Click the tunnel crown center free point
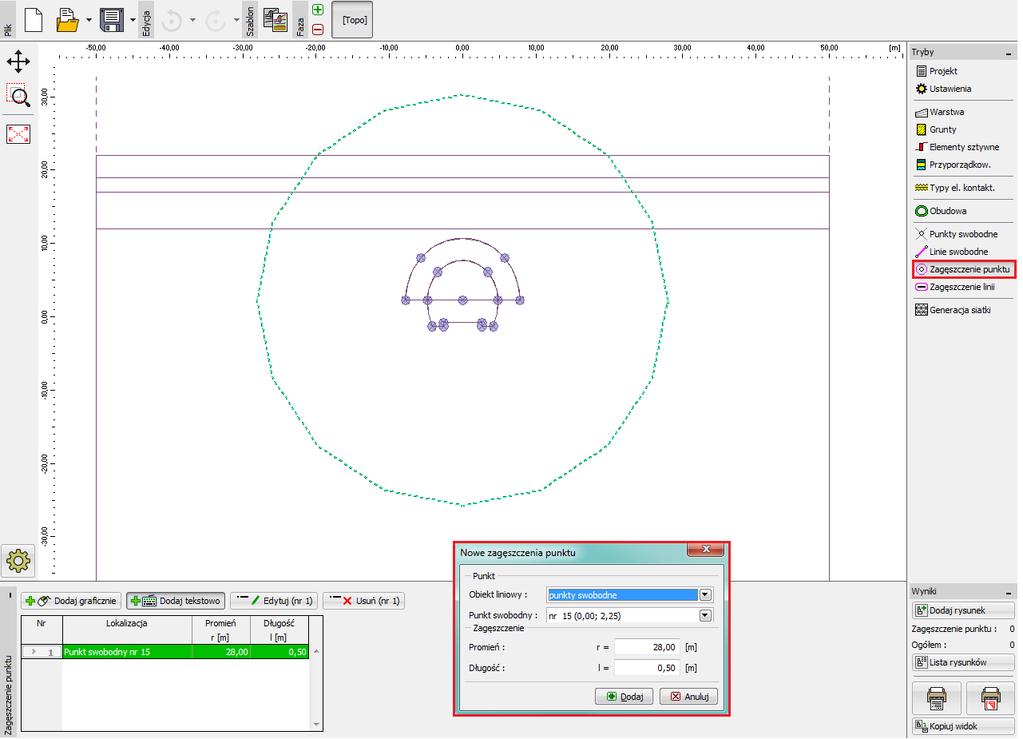 pyautogui.click(x=463, y=300)
